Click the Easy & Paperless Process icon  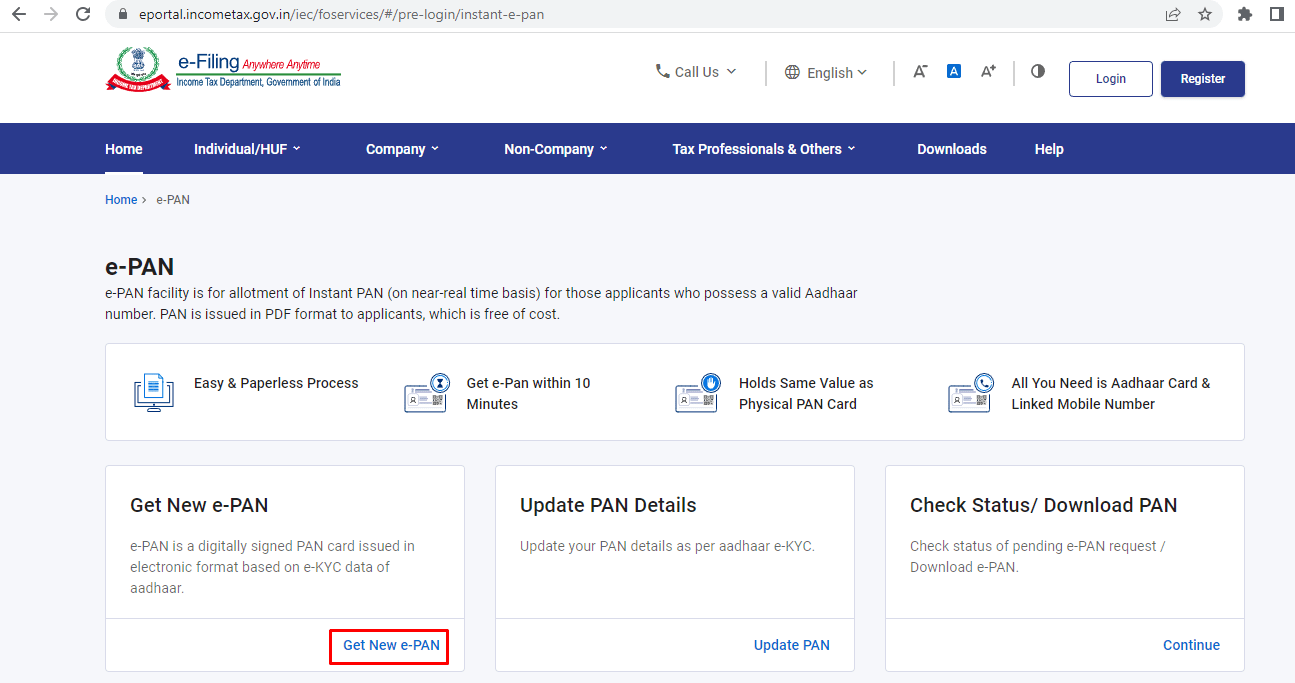(152, 392)
